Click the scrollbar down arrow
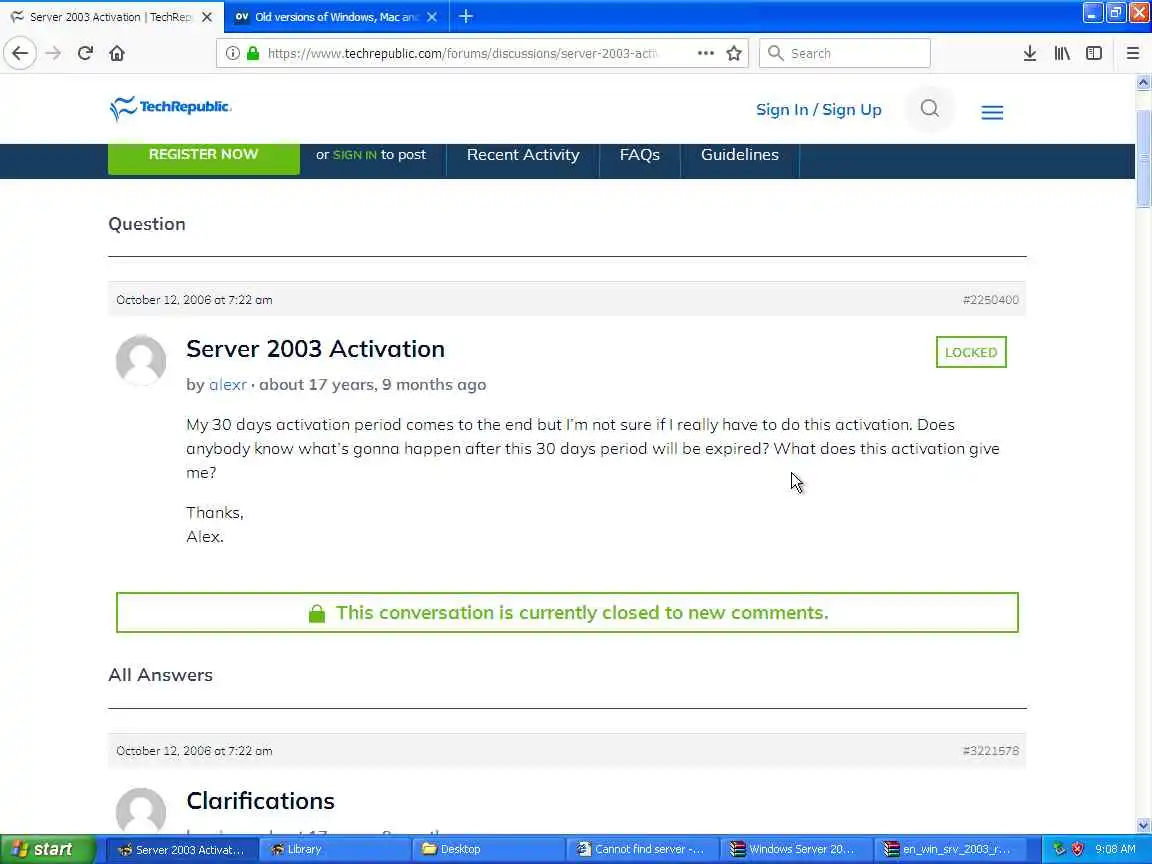This screenshot has height=864, width=1152. [x=1143, y=825]
